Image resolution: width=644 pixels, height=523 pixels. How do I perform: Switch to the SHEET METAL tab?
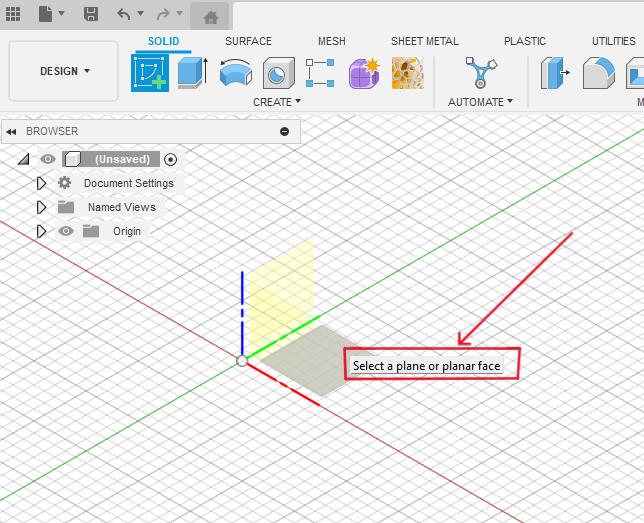pos(425,41)
